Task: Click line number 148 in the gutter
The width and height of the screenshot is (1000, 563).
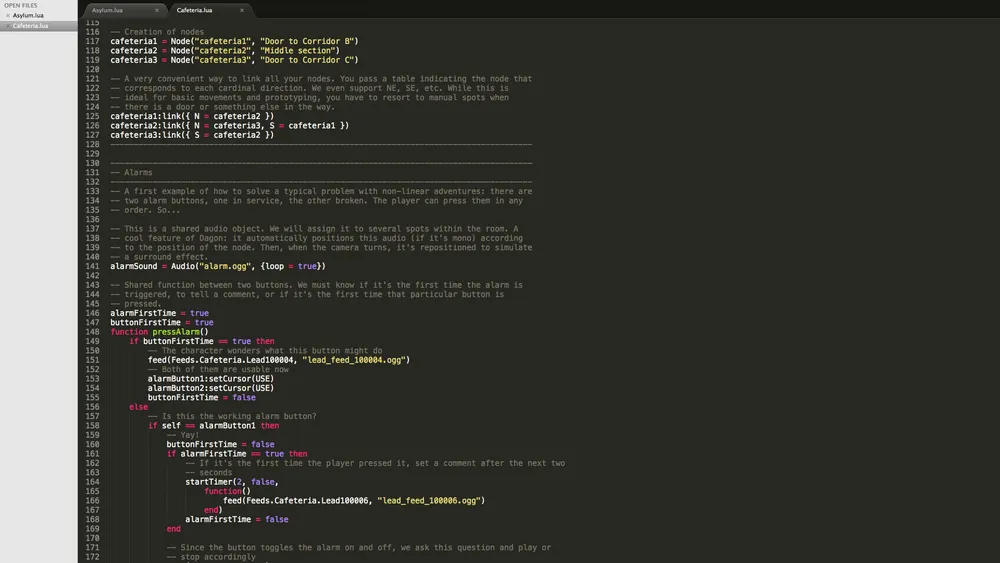Action: click(x=92, y=332)
